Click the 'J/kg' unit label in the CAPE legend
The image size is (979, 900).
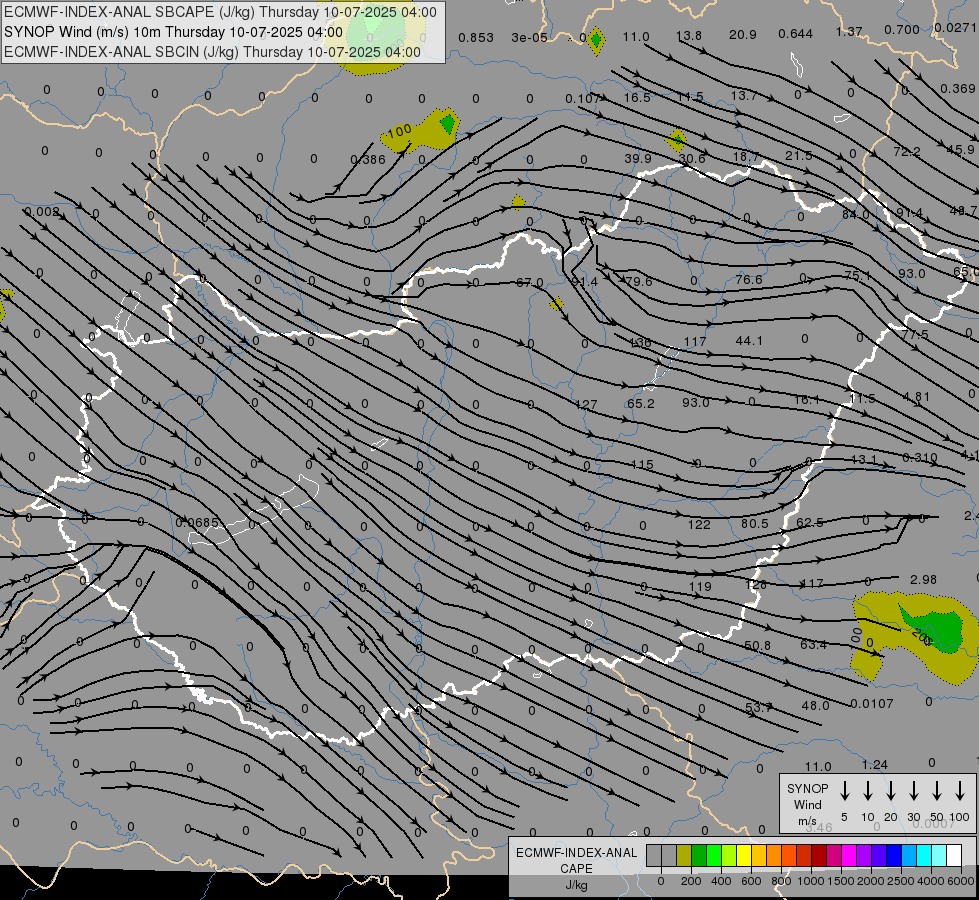coord(576,885)
